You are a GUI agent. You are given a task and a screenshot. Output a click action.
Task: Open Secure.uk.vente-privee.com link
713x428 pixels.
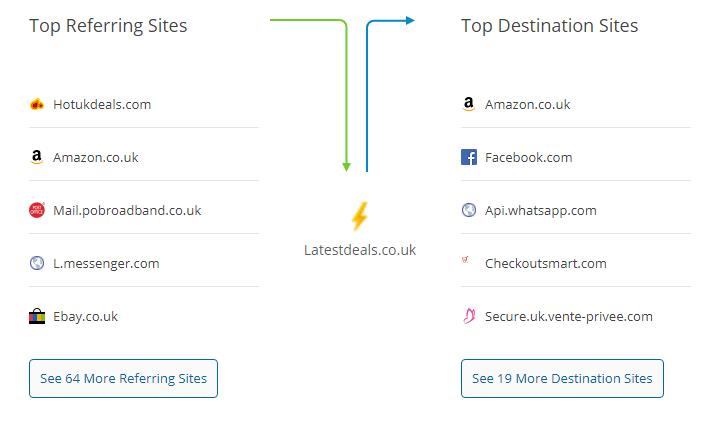coord(568,316)
